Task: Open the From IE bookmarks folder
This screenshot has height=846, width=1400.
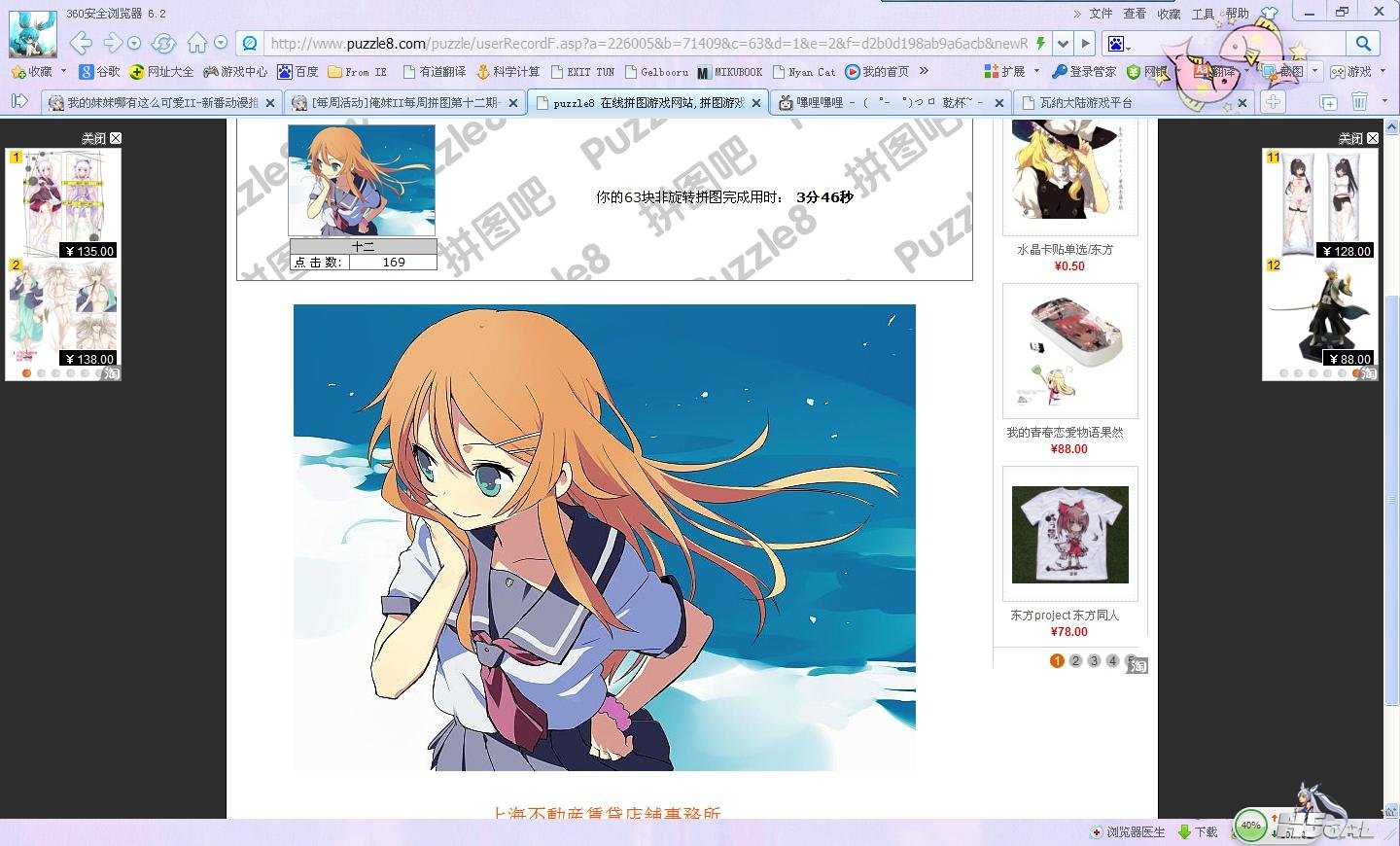Action: click(x=357, y=72)
